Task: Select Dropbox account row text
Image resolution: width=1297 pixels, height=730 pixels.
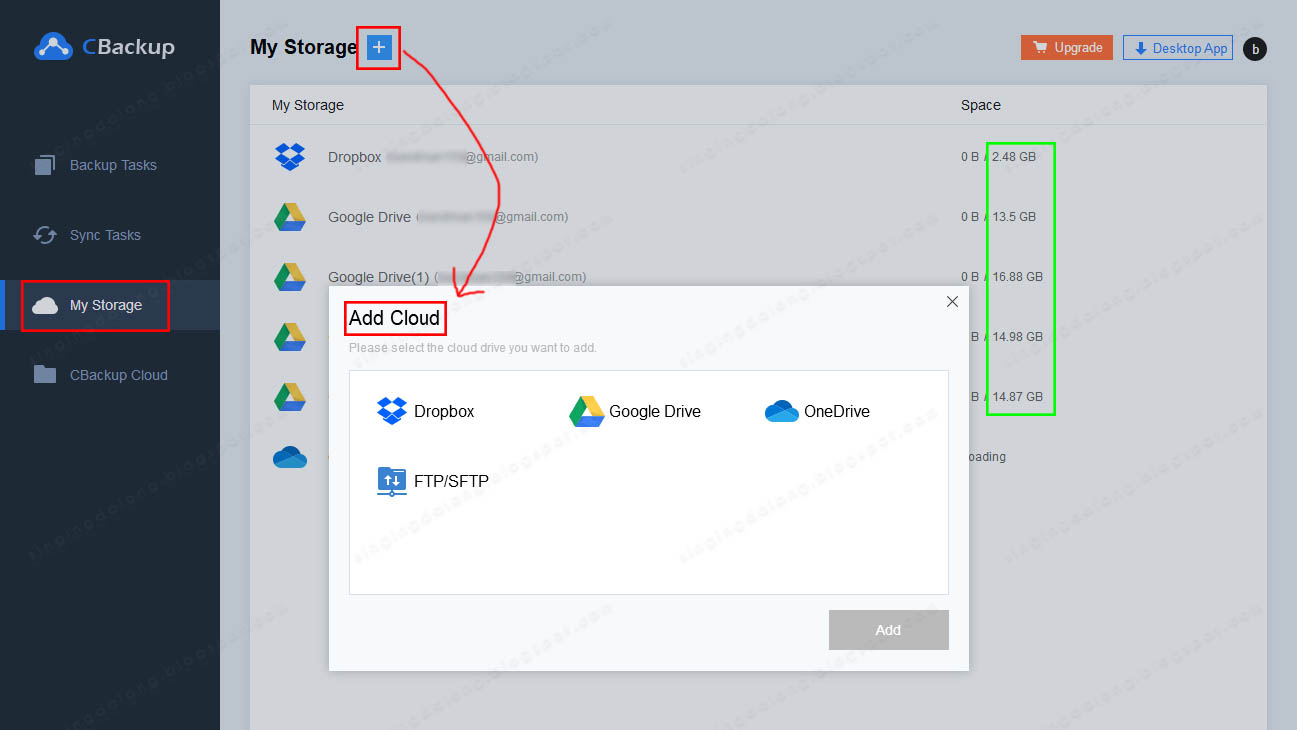Action: pyautogui.click(x=433, y=157)
